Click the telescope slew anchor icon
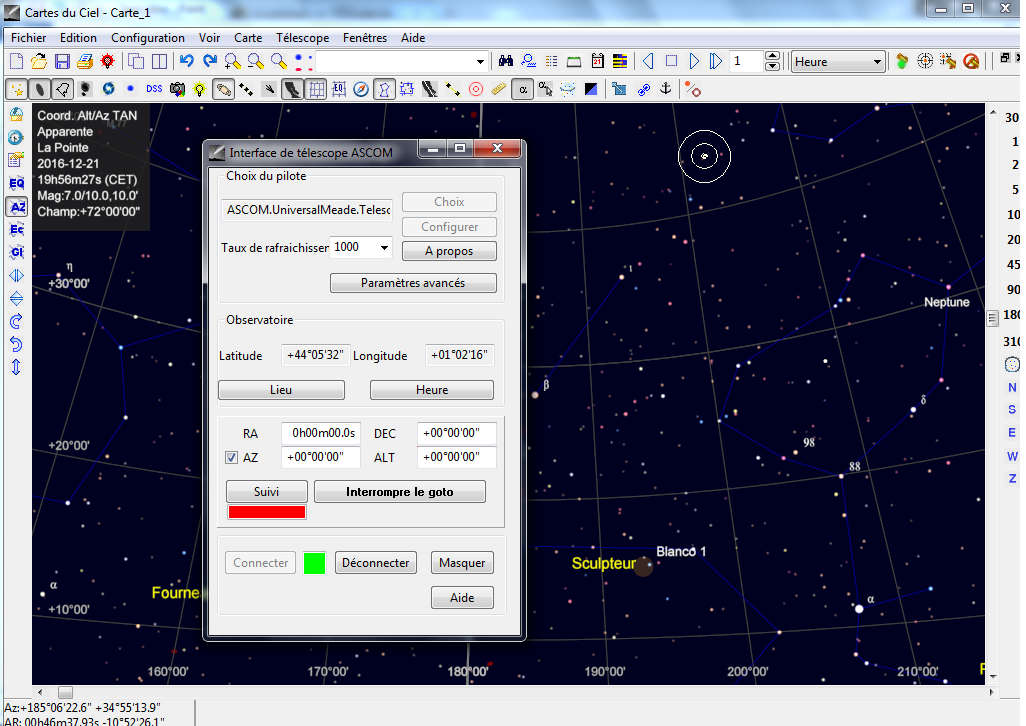Screen dimensions: 1026x726 click(x=665, y=89)
